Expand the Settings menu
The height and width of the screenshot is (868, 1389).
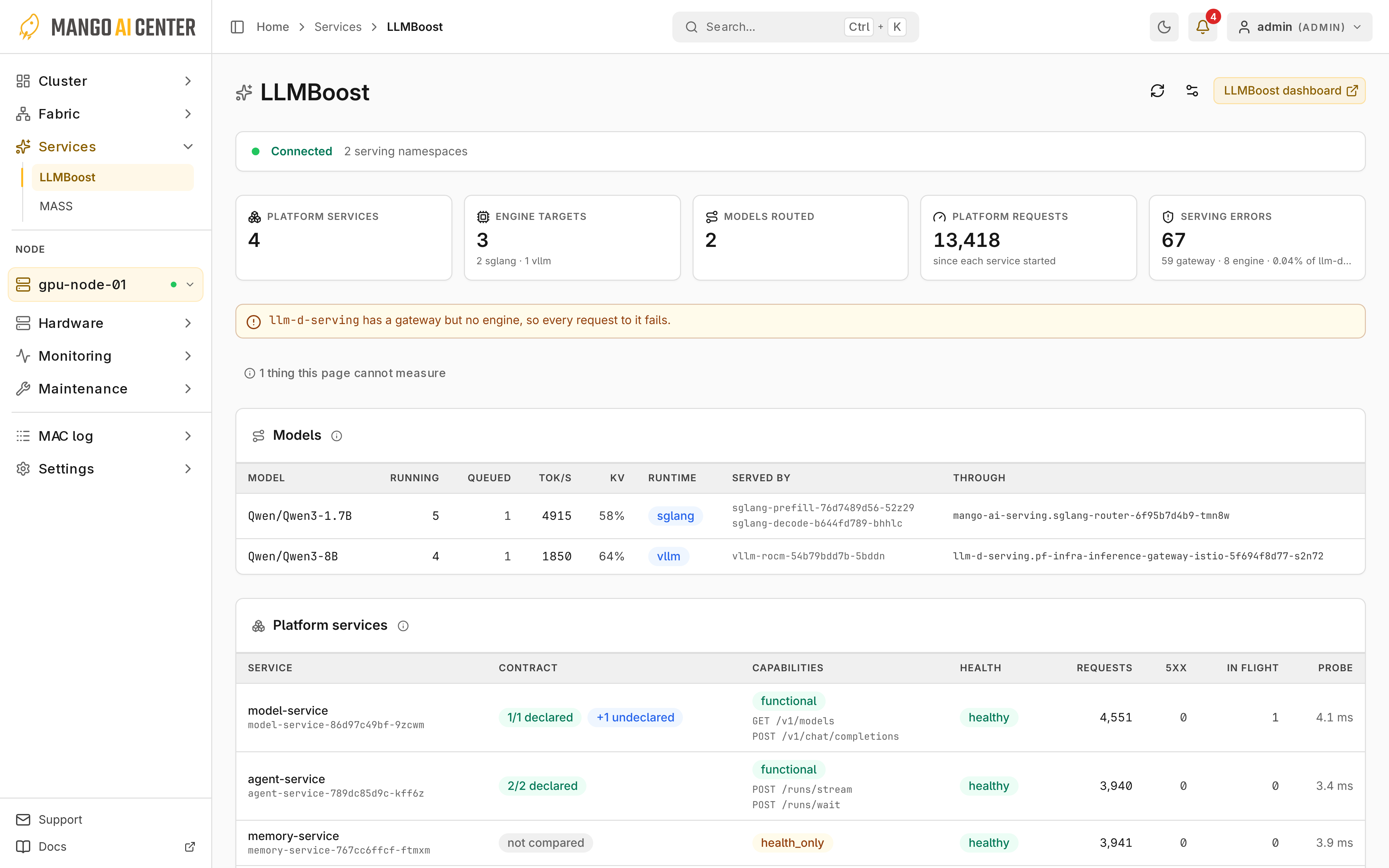[105, 469]
